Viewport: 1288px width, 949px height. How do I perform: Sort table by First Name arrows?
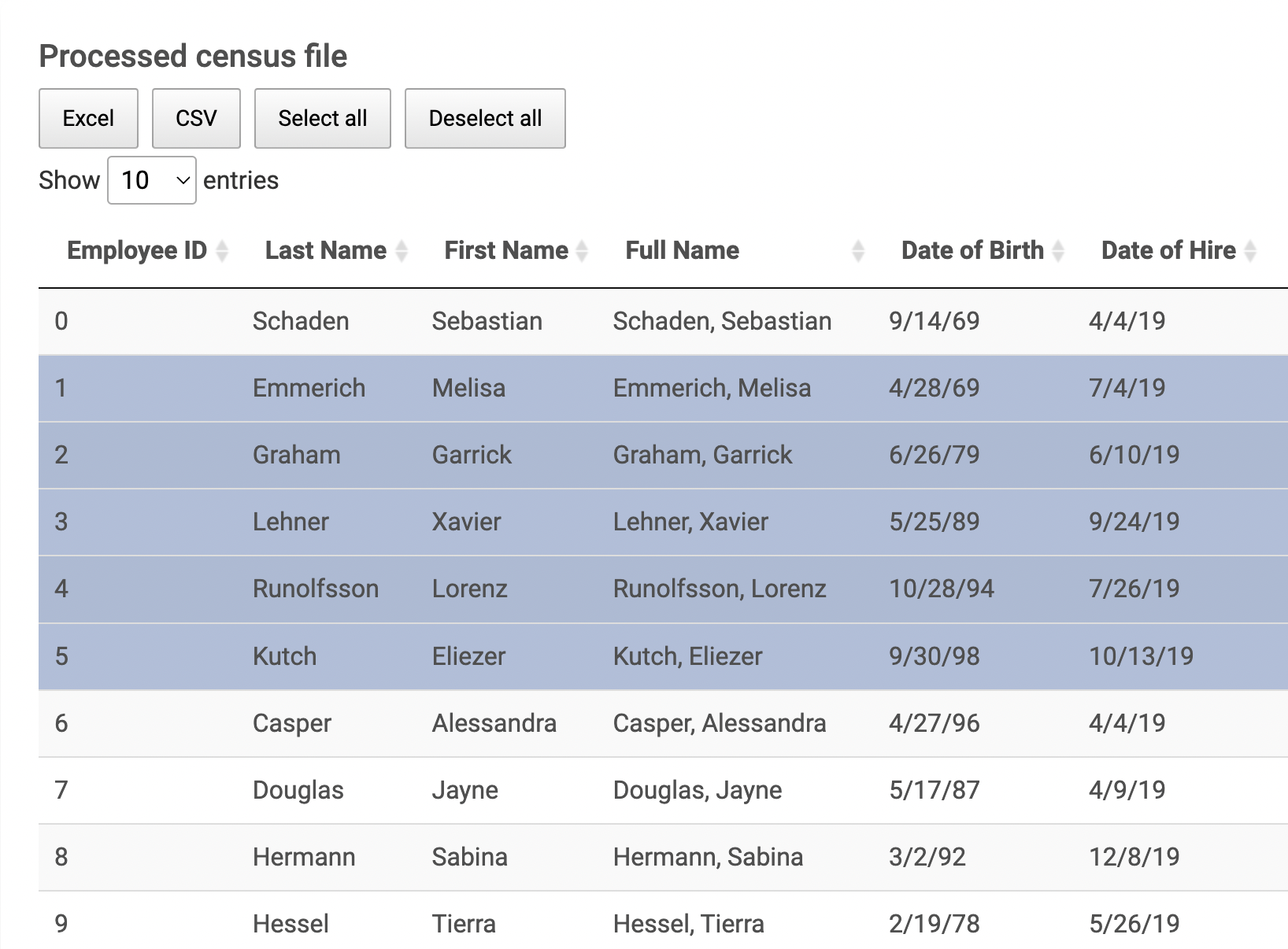[x=582, y=251]
